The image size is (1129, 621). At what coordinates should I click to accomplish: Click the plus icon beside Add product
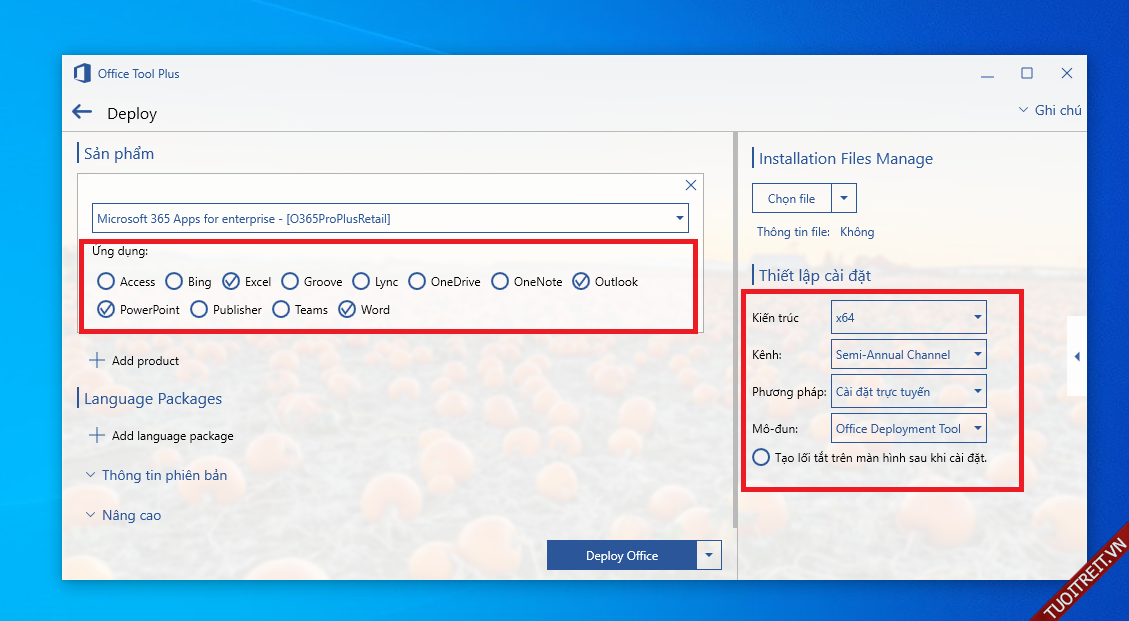97,360
